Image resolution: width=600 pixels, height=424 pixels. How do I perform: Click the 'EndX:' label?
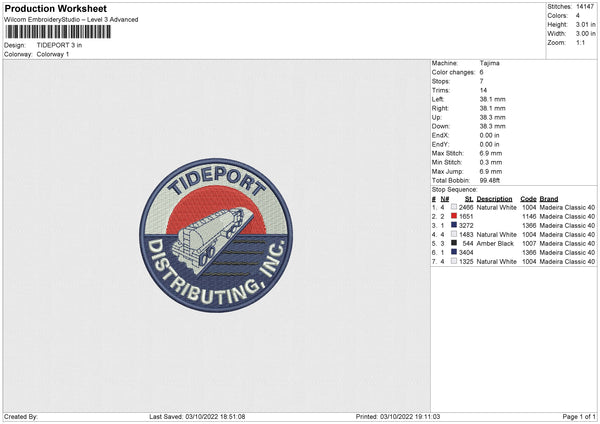440,135
